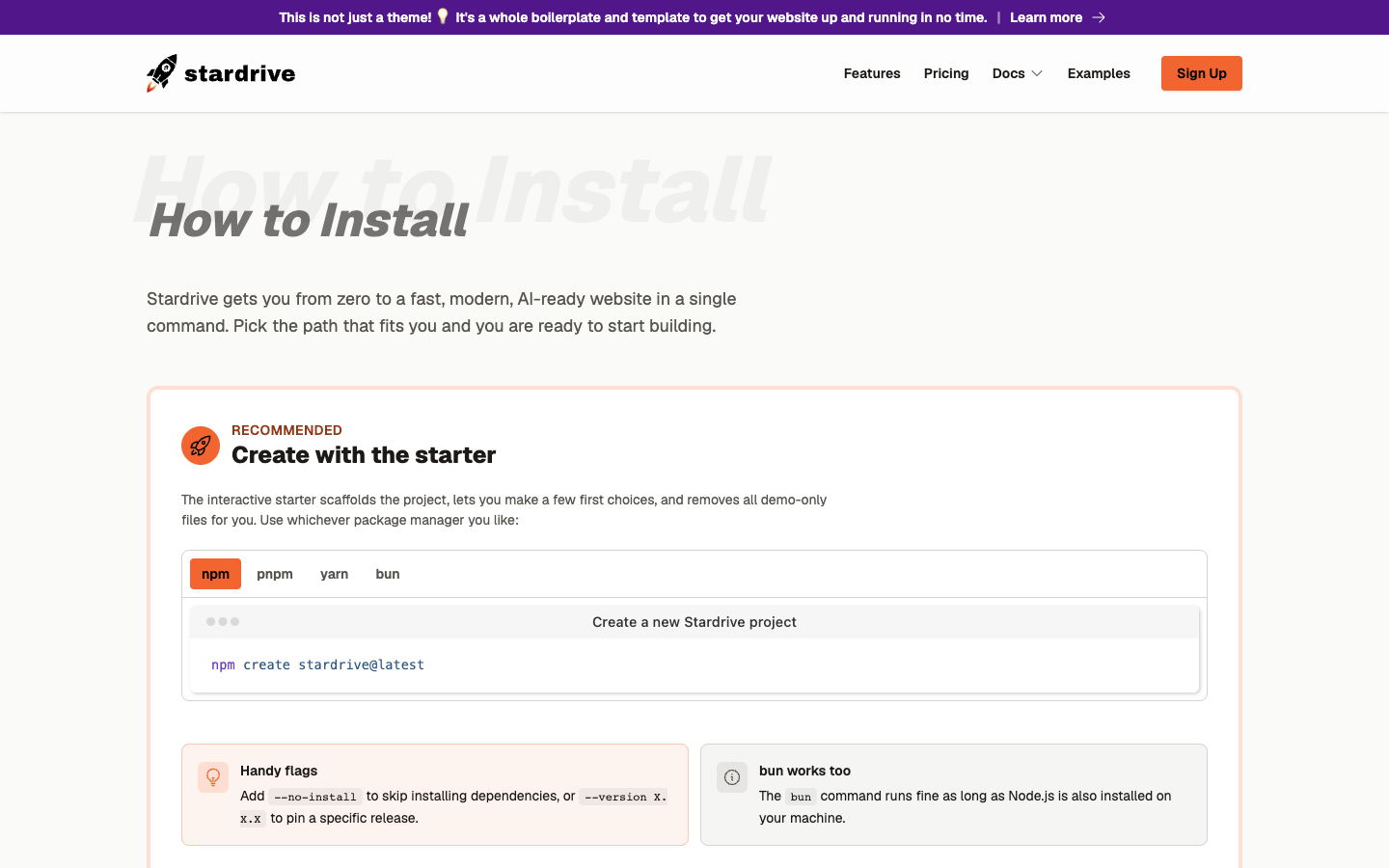The image size is (1389, 868).
Task: Click the arrow icon after Learn more
Action: (1099, 17)
